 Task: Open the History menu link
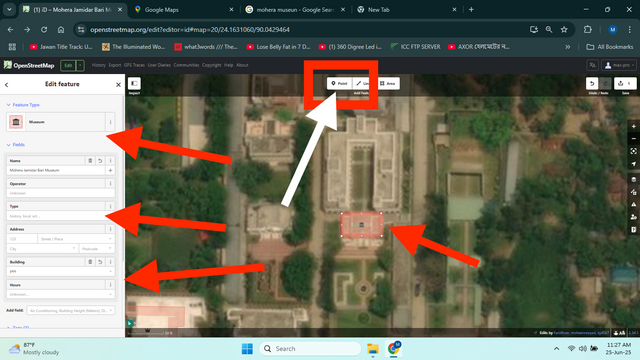(x=98, y=65)
